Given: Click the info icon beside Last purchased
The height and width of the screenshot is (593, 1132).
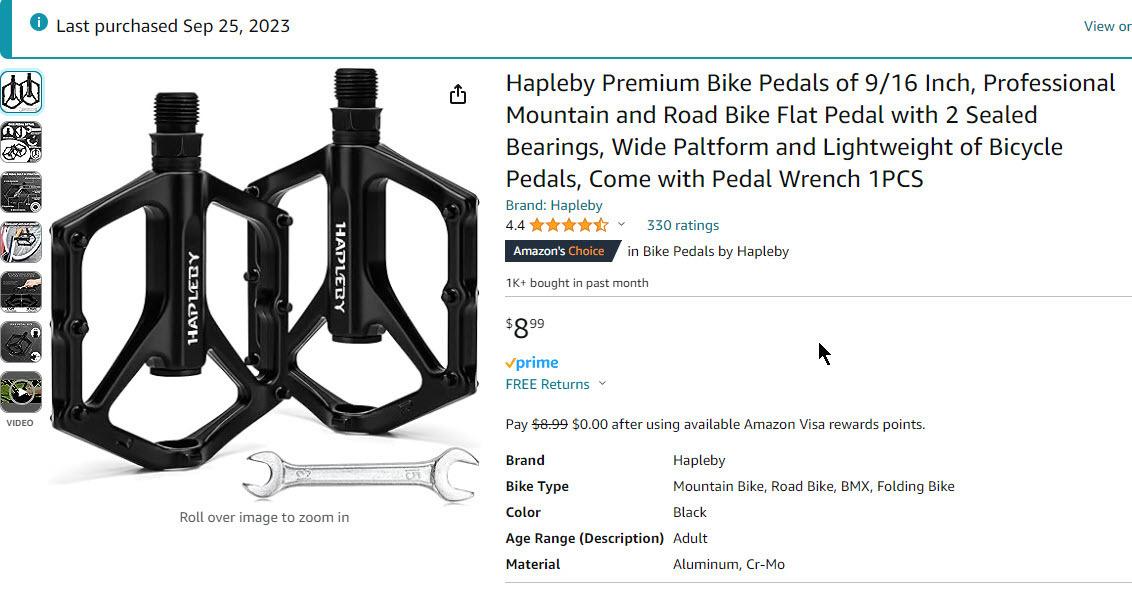Looking at the screenshot, I should point(38,23).
